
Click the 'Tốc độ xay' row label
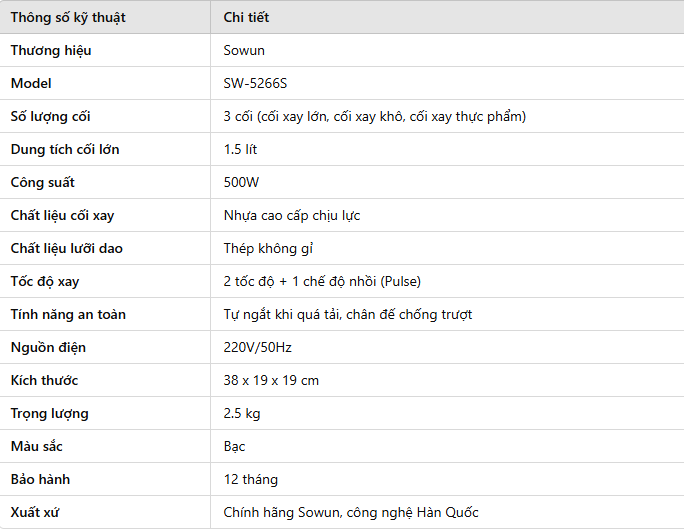[x=45, y=282]
